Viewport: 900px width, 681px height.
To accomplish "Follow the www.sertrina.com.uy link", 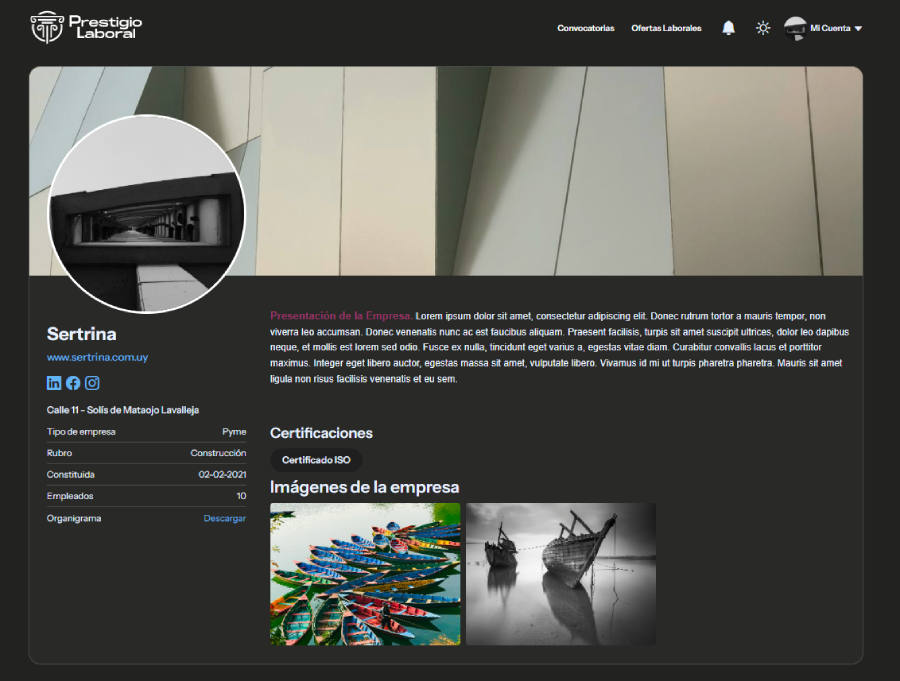I will coord(98,357).
